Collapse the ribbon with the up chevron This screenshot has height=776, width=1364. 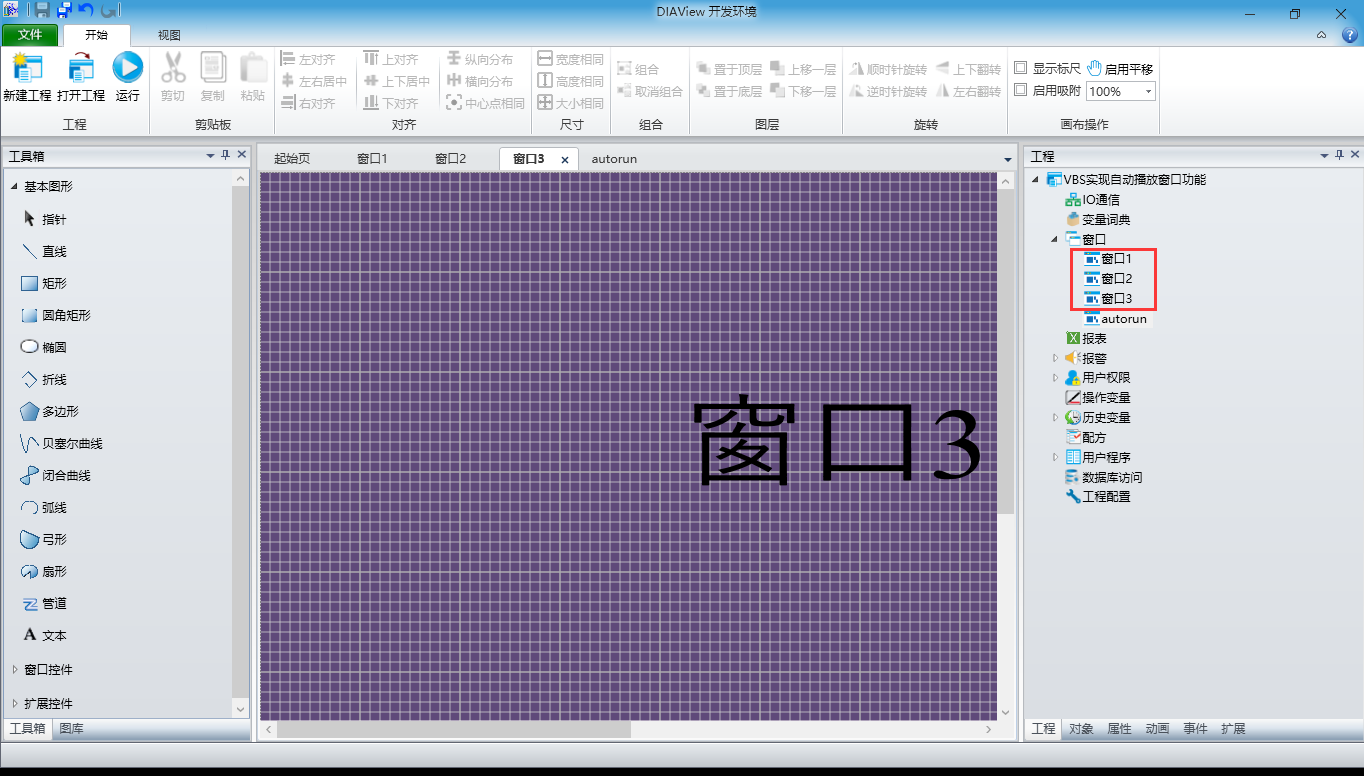point(1321,34)
